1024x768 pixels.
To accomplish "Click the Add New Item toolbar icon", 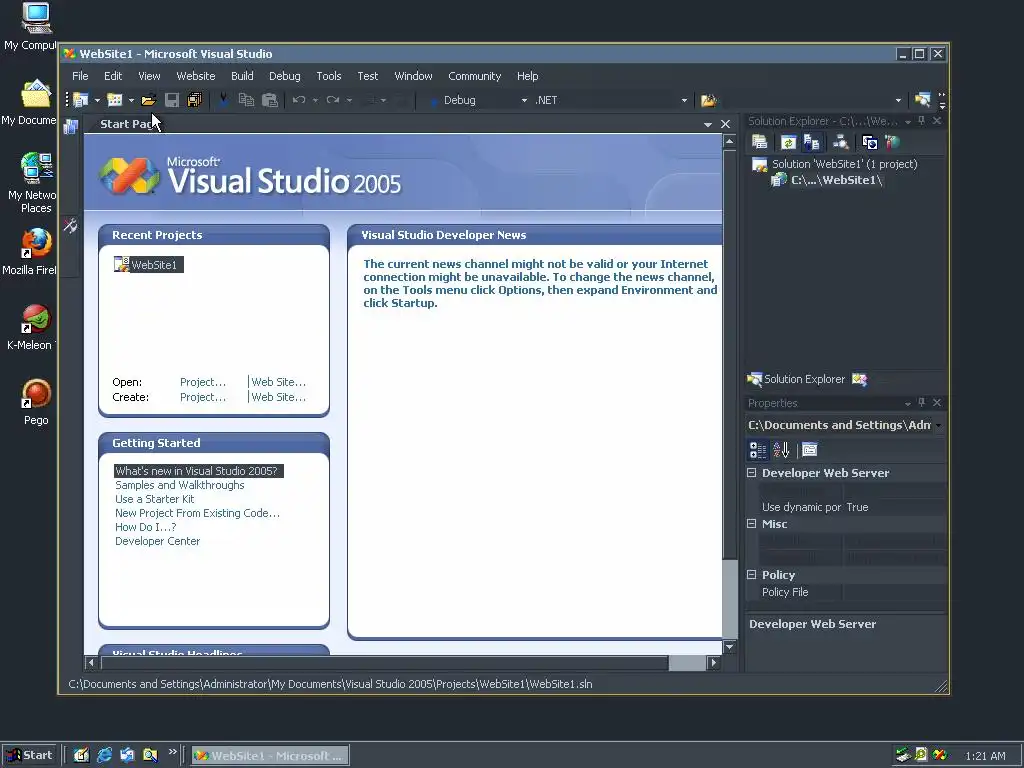I will [115, 100].
